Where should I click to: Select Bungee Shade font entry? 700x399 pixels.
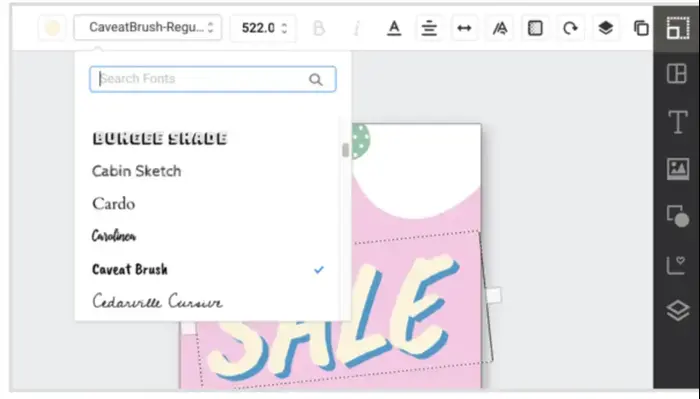tap(160, 138)
